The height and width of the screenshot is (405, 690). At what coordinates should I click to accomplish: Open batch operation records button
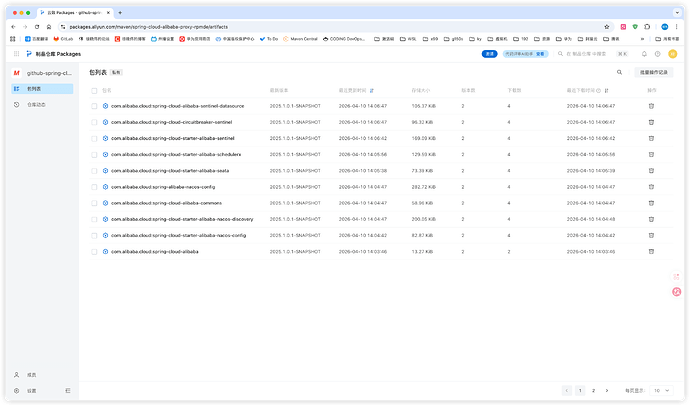tap(653, 72)
